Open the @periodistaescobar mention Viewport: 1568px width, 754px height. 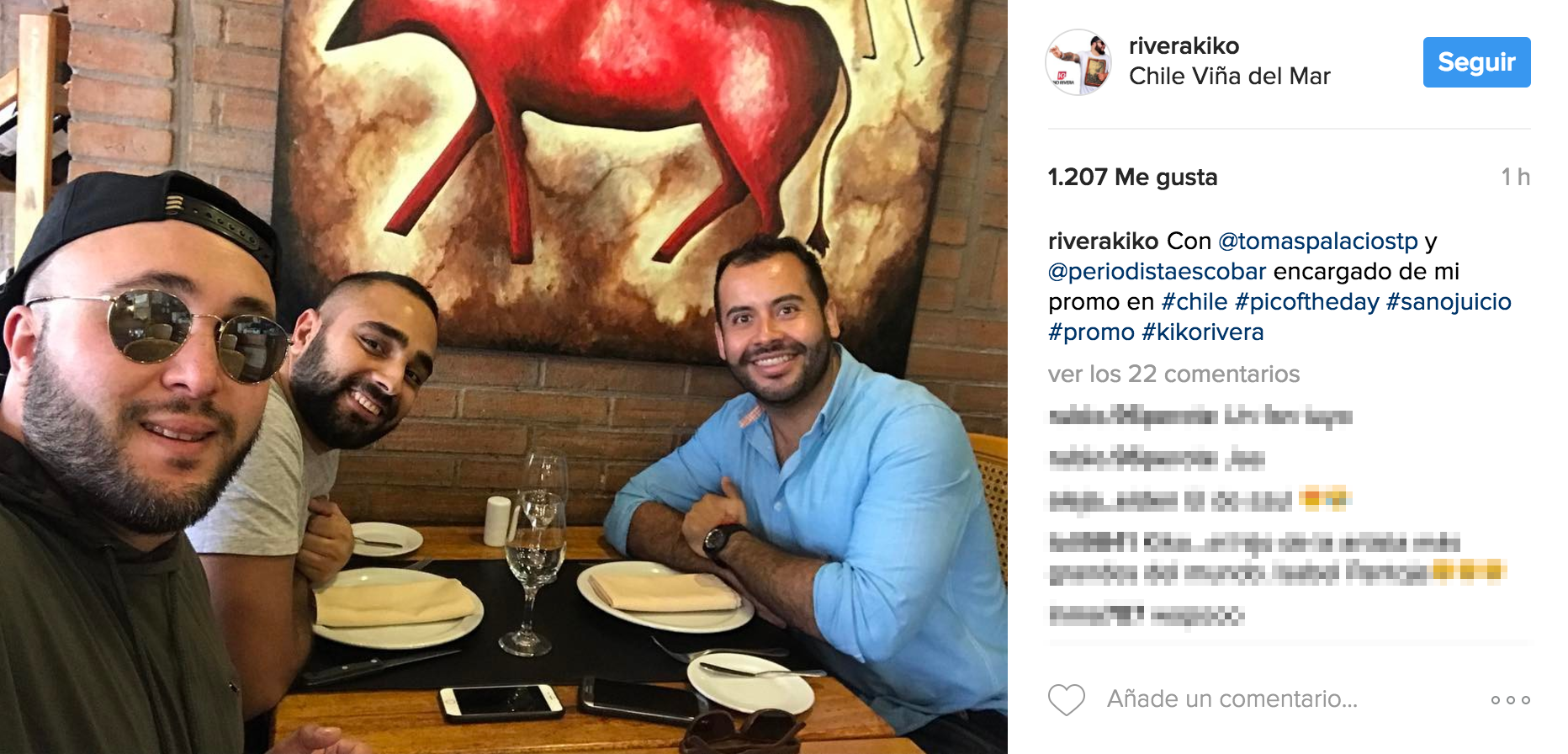coord(1157,272)
